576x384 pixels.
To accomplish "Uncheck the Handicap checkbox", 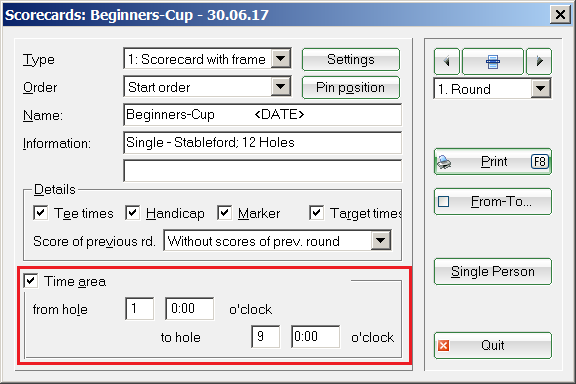I will tap(132, 213).
